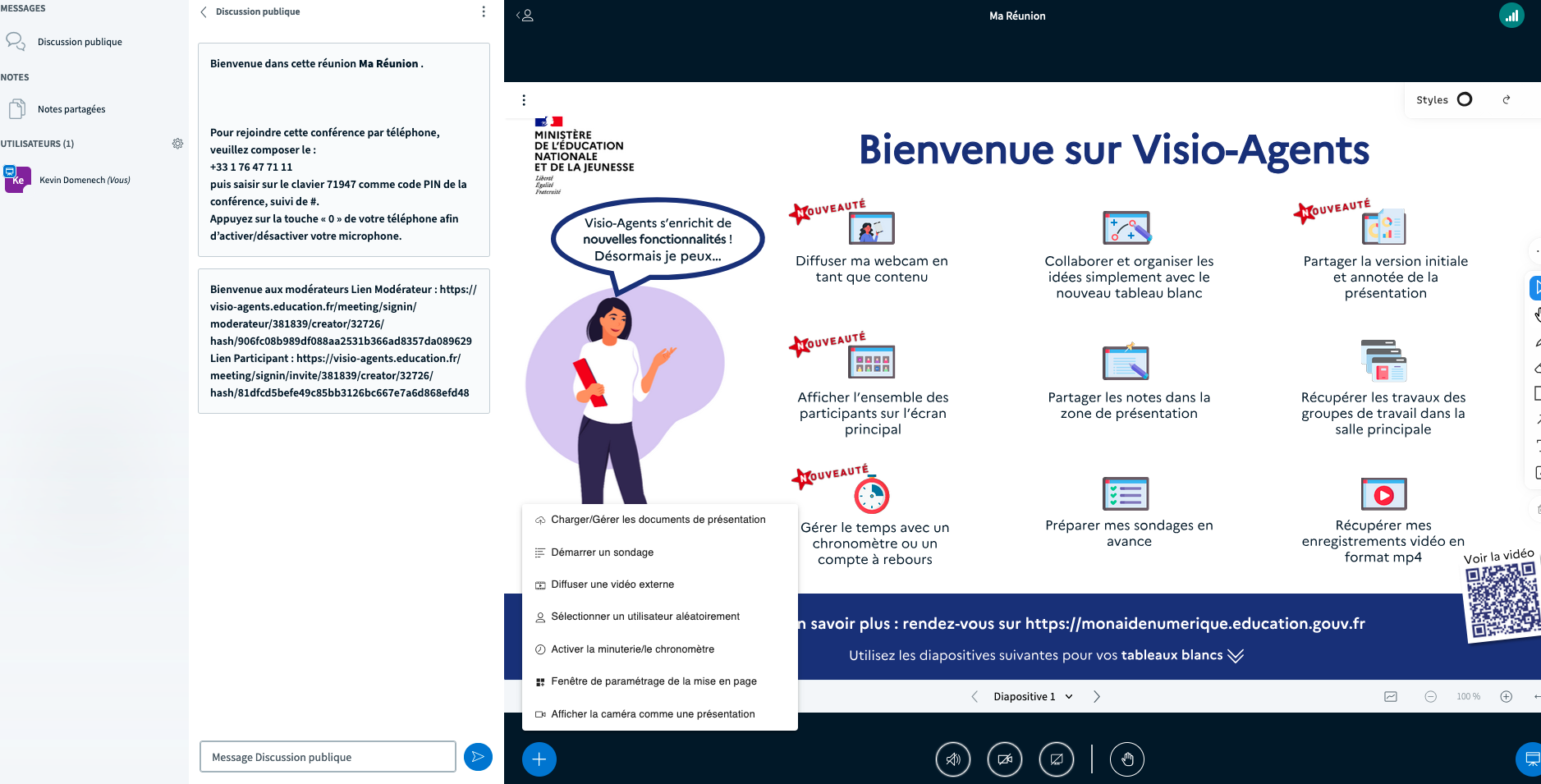Viewport: 1541px width, 784px height.
Task: Click the redo arrow next to Styles
Action: tap(1507, 100)
